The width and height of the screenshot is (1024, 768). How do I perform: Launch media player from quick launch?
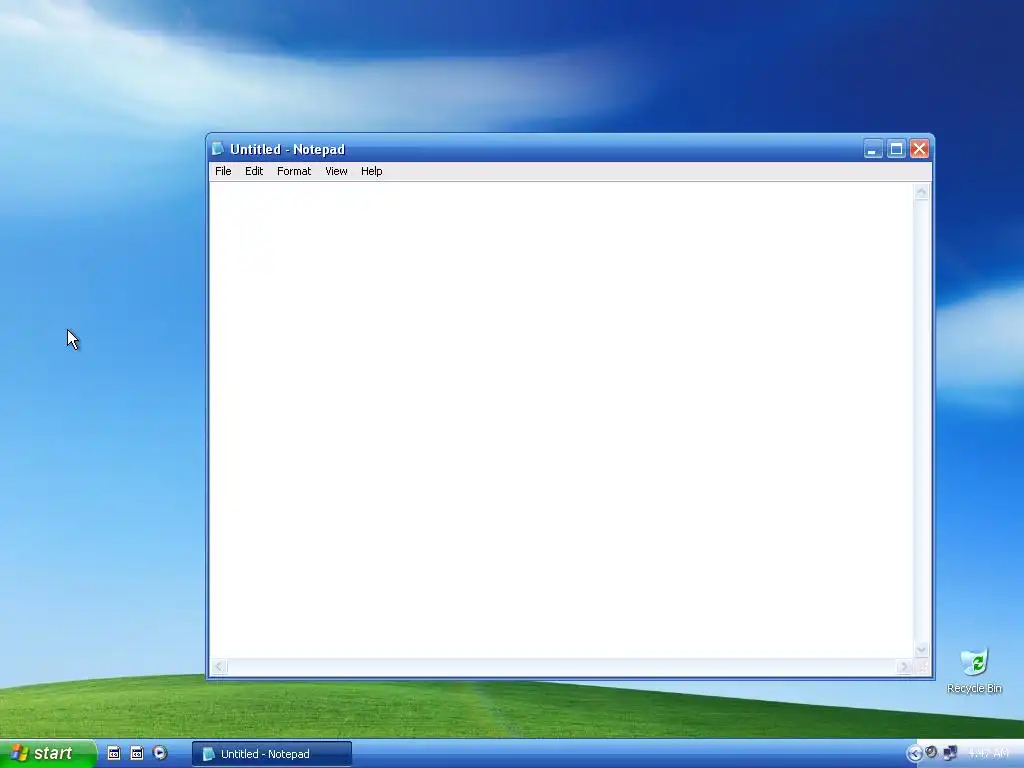(x=160, y=754)
